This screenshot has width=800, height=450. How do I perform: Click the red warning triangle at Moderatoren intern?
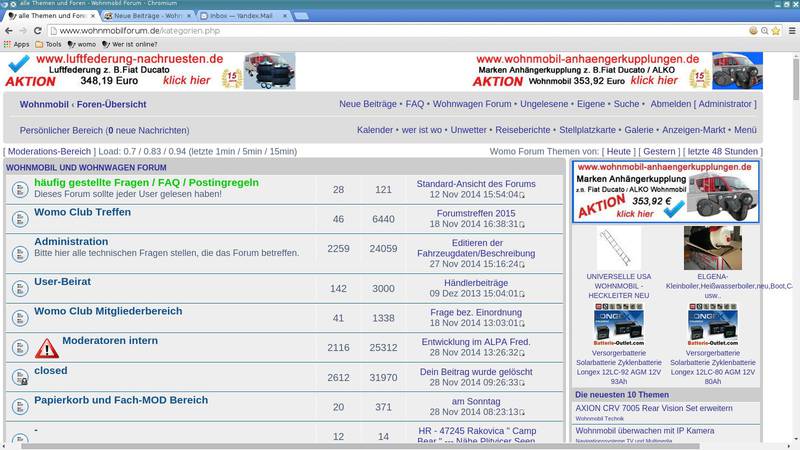46,348
